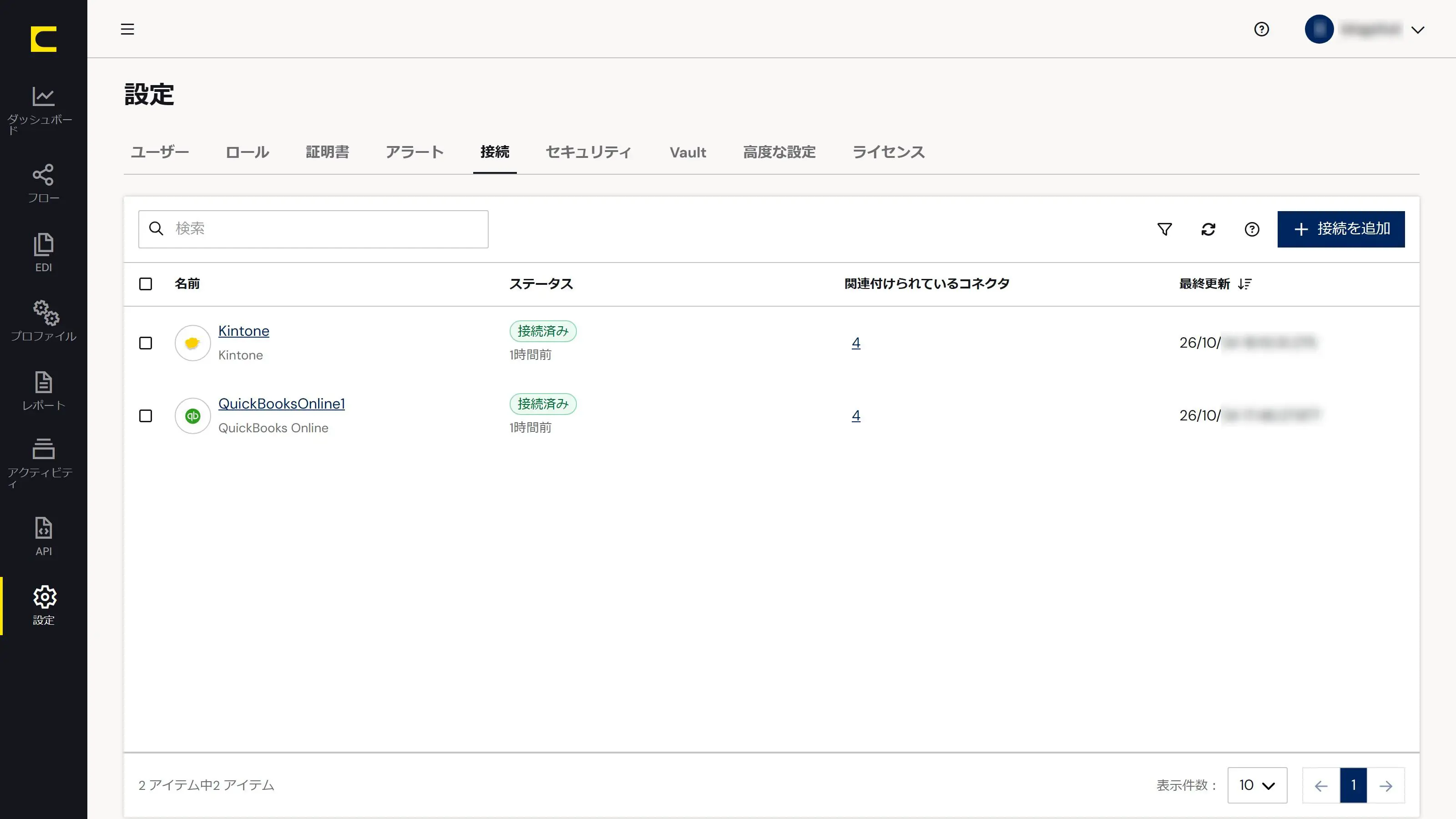Open the Settings (設定) sidebar item
Image resolution: width=1456 pixels, height=819 pixels.
[x=44, y=605]
